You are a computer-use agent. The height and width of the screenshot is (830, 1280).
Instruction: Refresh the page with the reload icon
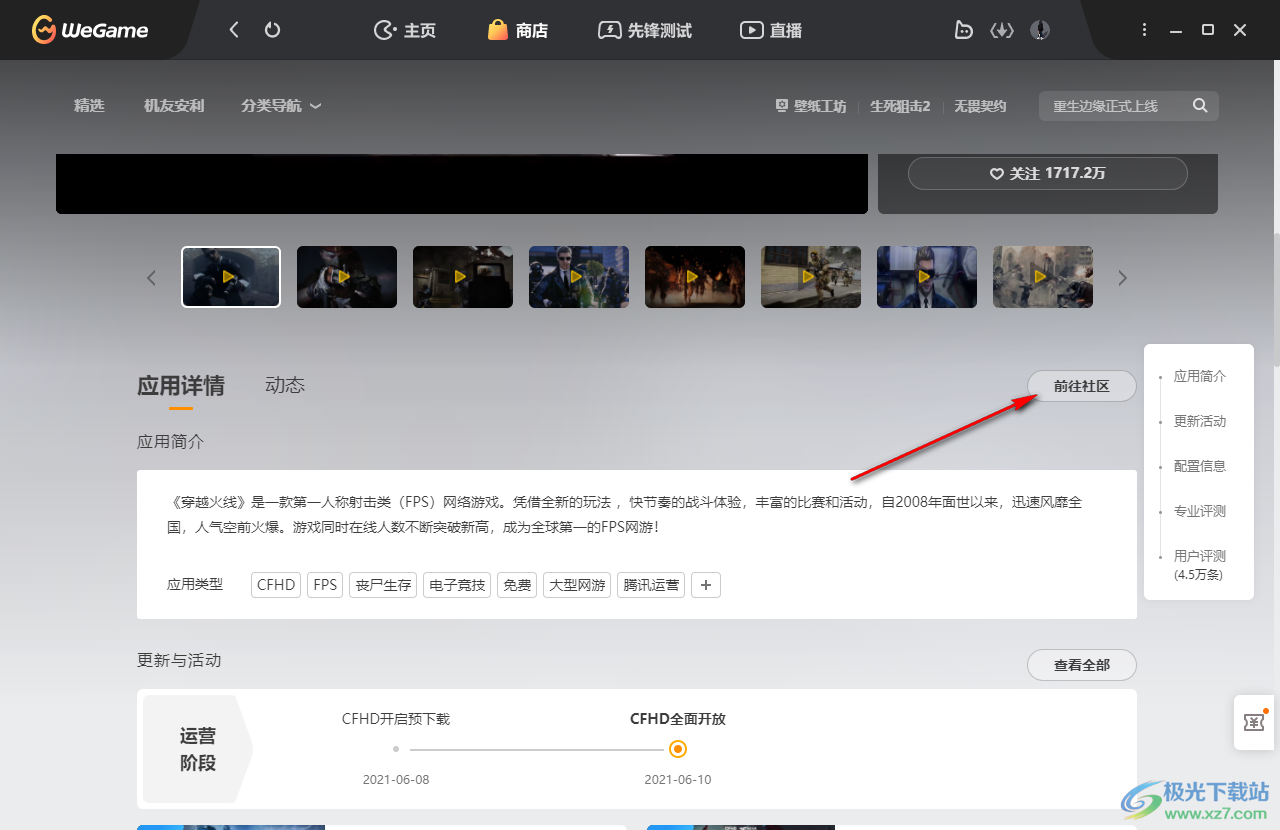272,30
